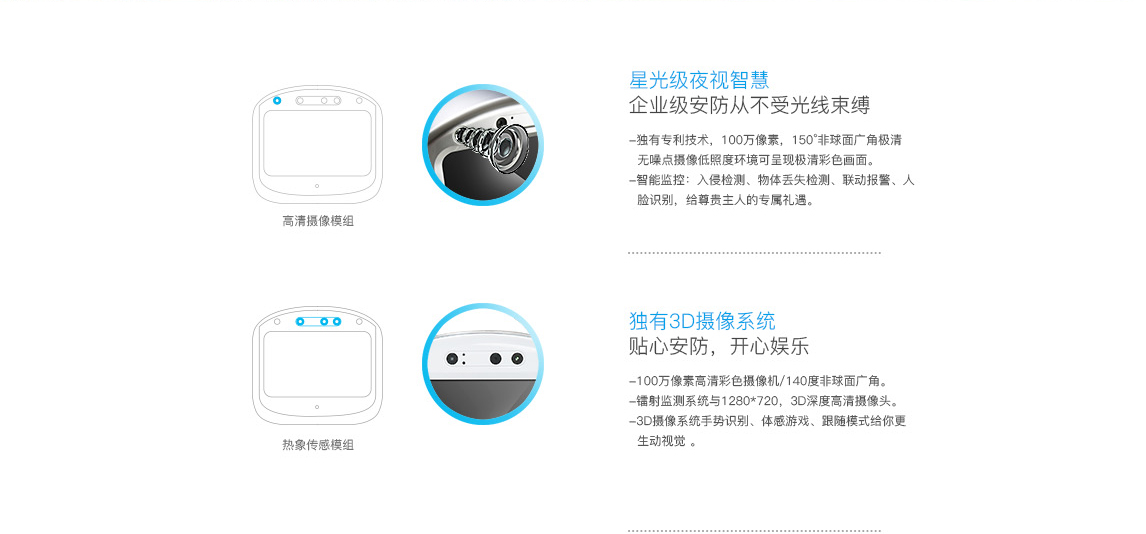Image resolution: width=1146 pixels, height=534 pixels.
Task: Click the blue highlighted sensor bar on lower device diagram
Action: click(x=319, y=321)
